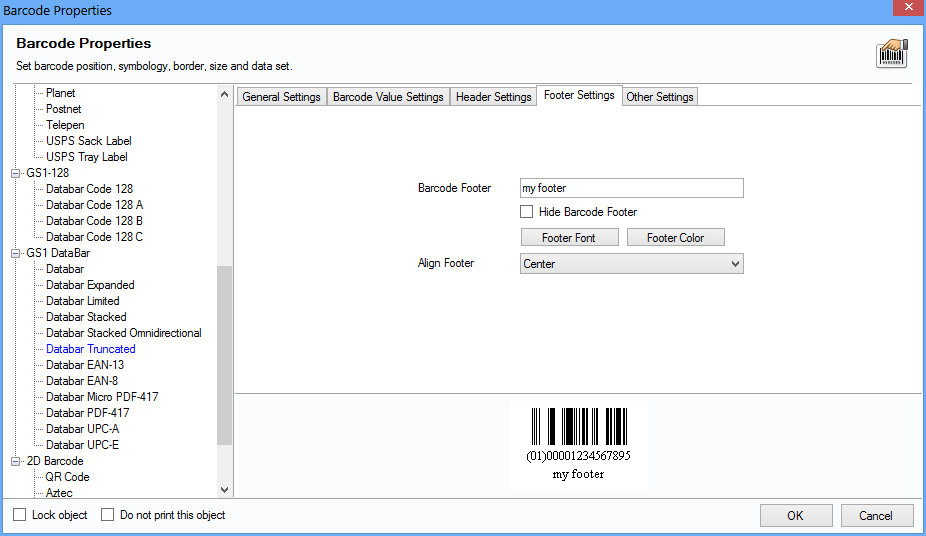Select Aztec in the tree

pos(59,492)
